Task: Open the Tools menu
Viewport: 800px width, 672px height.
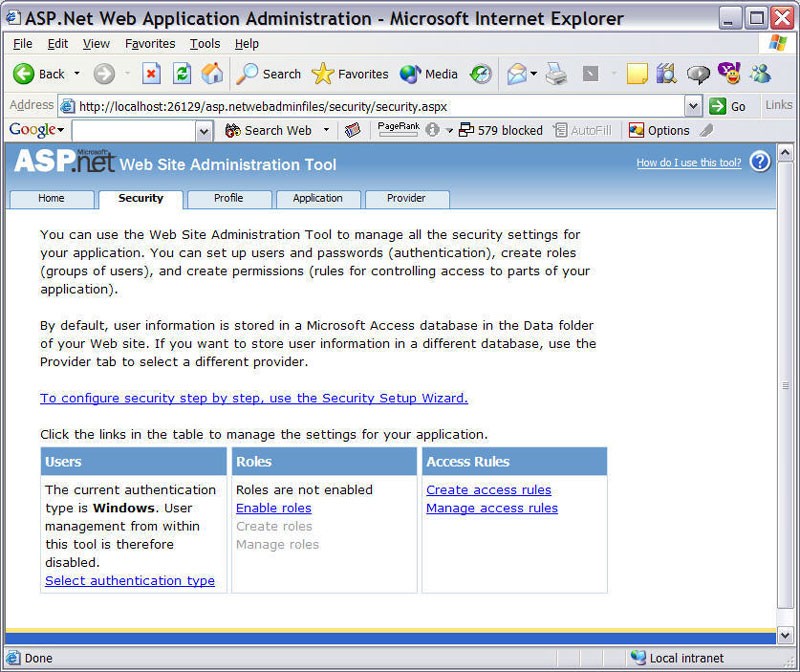Action: pyautogui.click(x=205, y=44)
